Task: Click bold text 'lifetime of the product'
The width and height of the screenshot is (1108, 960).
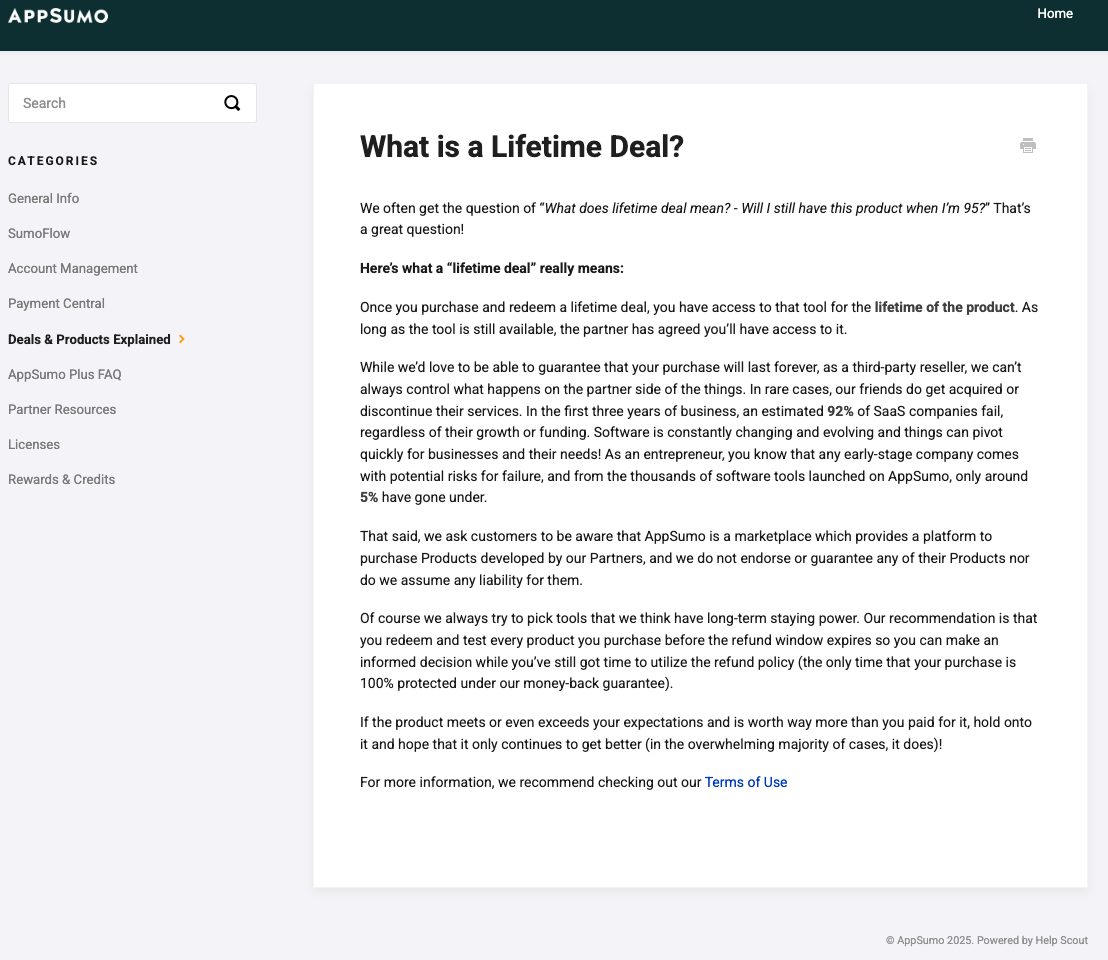Action: coord(944,307)
